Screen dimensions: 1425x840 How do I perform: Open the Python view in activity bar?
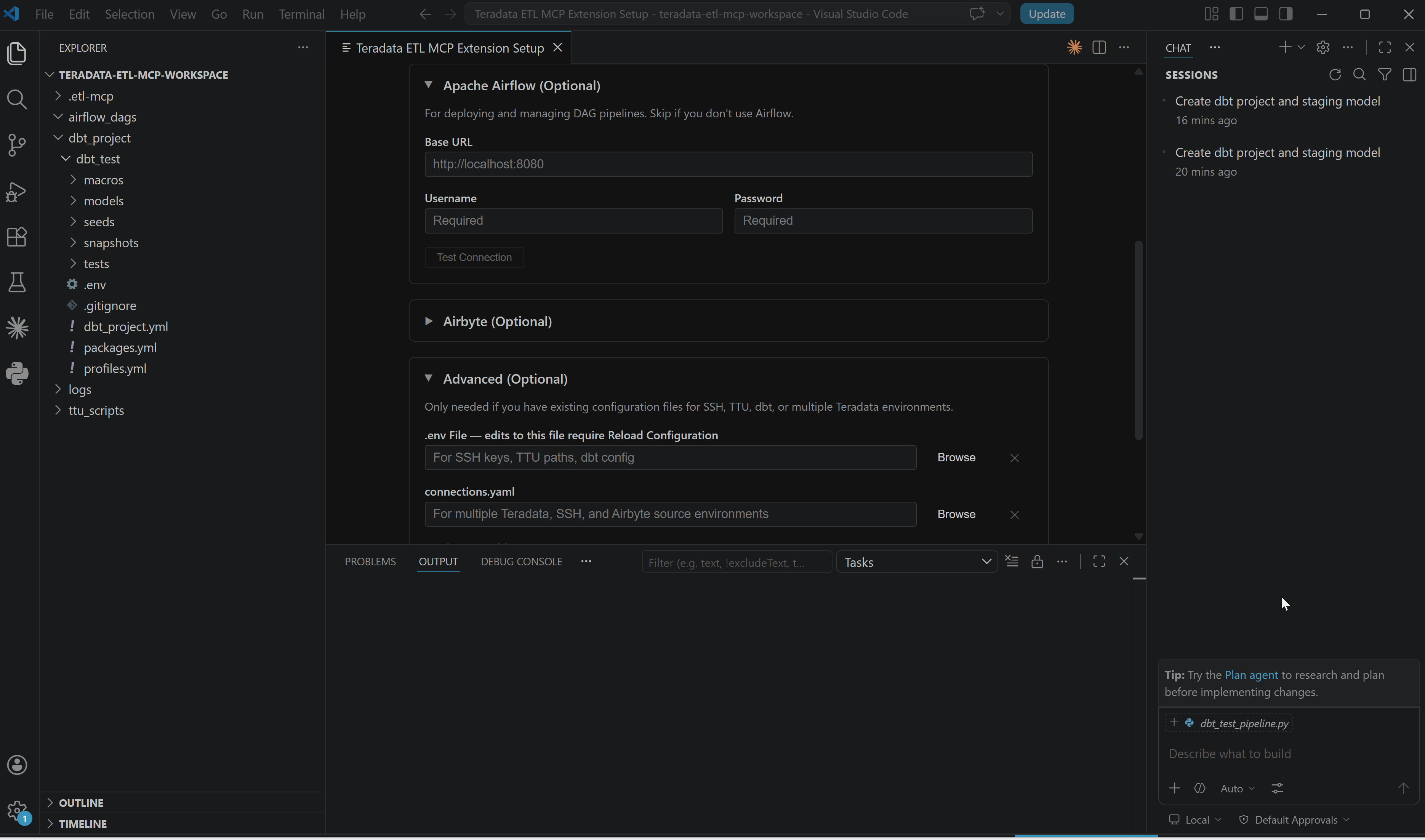coord(17,374)
